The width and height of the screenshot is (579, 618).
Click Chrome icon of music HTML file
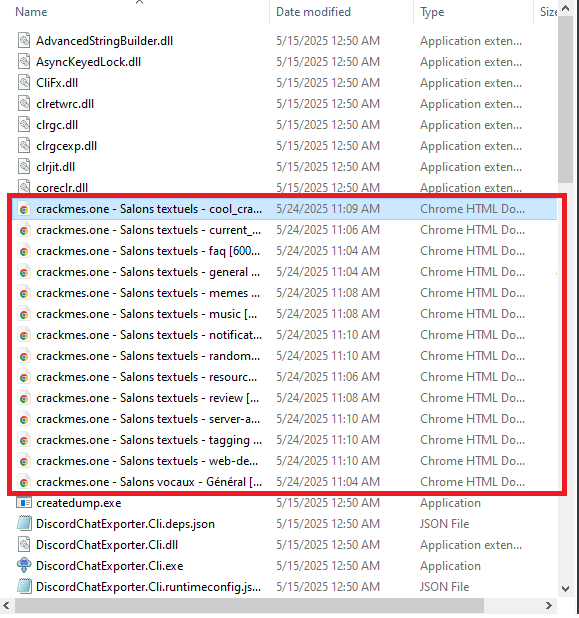pos(24,314)
